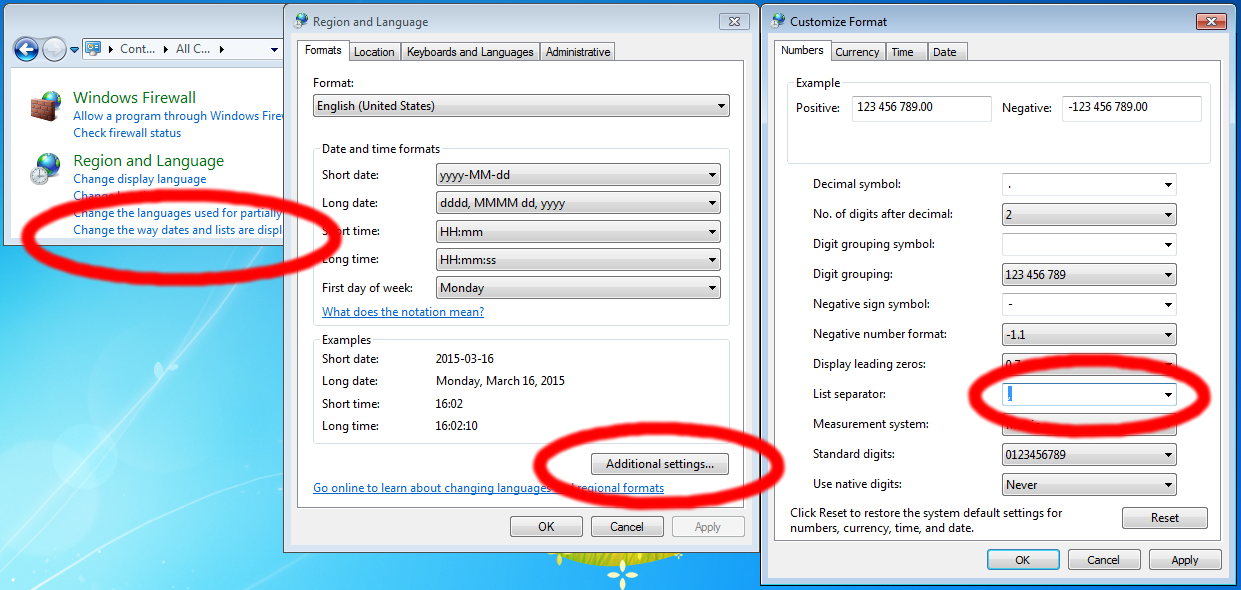Click the Cont... breadcrumb in address bar
This screenshot has height=590, width=1241.
138,48
